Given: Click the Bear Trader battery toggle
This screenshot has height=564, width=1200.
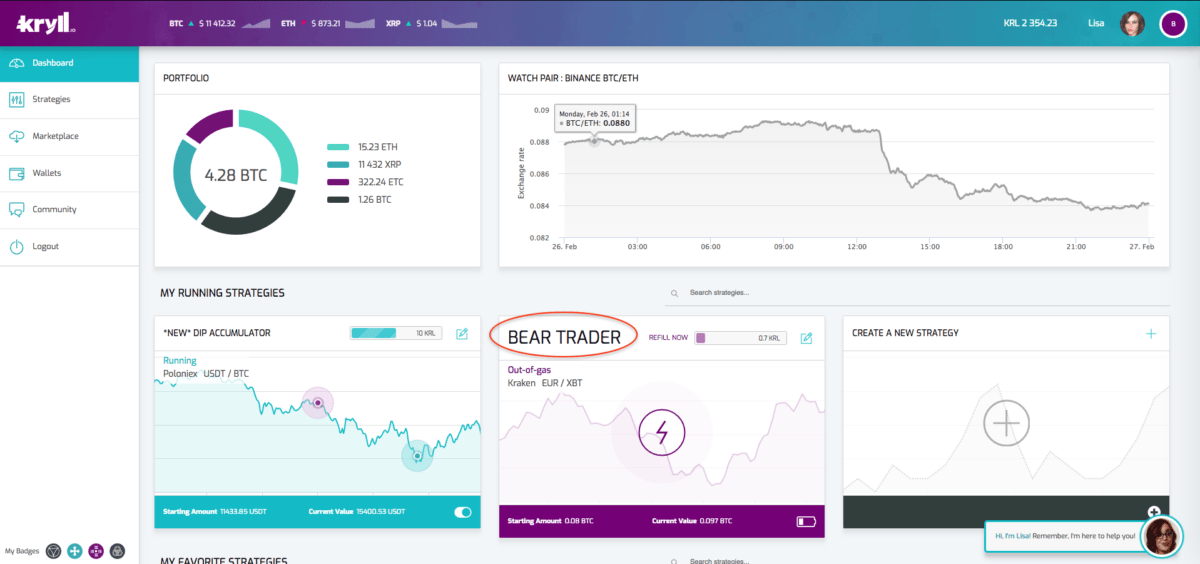Looking at the screenshot, I should 806,521.
